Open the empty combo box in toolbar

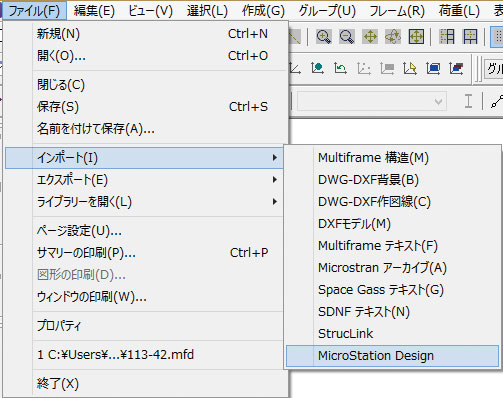coord(372,101)
